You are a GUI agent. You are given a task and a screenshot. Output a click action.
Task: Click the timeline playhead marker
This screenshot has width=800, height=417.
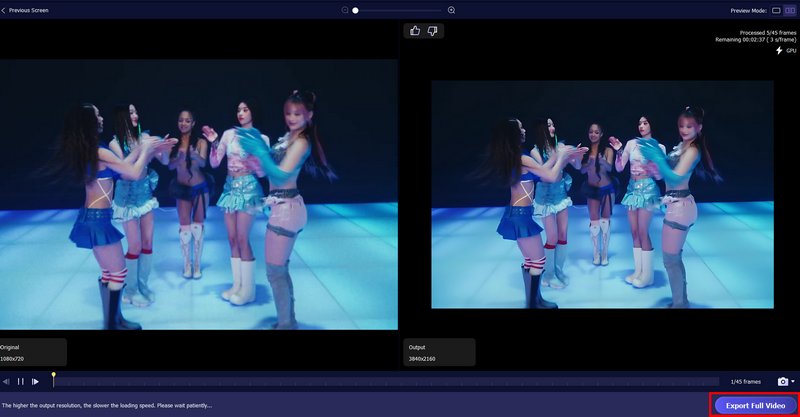point(53,376)
